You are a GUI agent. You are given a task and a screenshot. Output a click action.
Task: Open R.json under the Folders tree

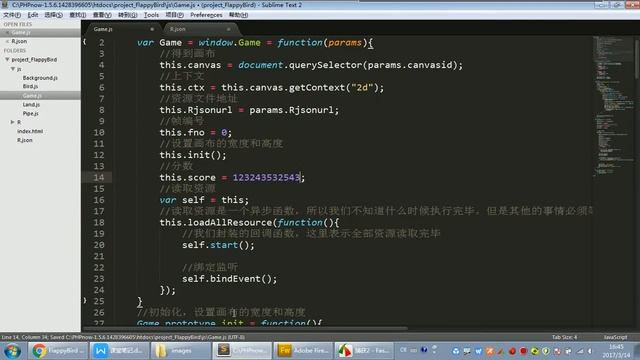pos(24,140)
